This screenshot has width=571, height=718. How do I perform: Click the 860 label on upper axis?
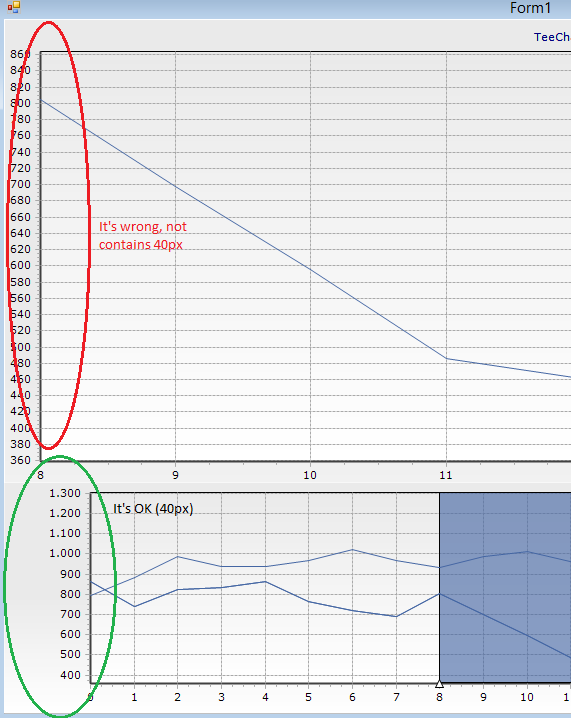[20, 54]
